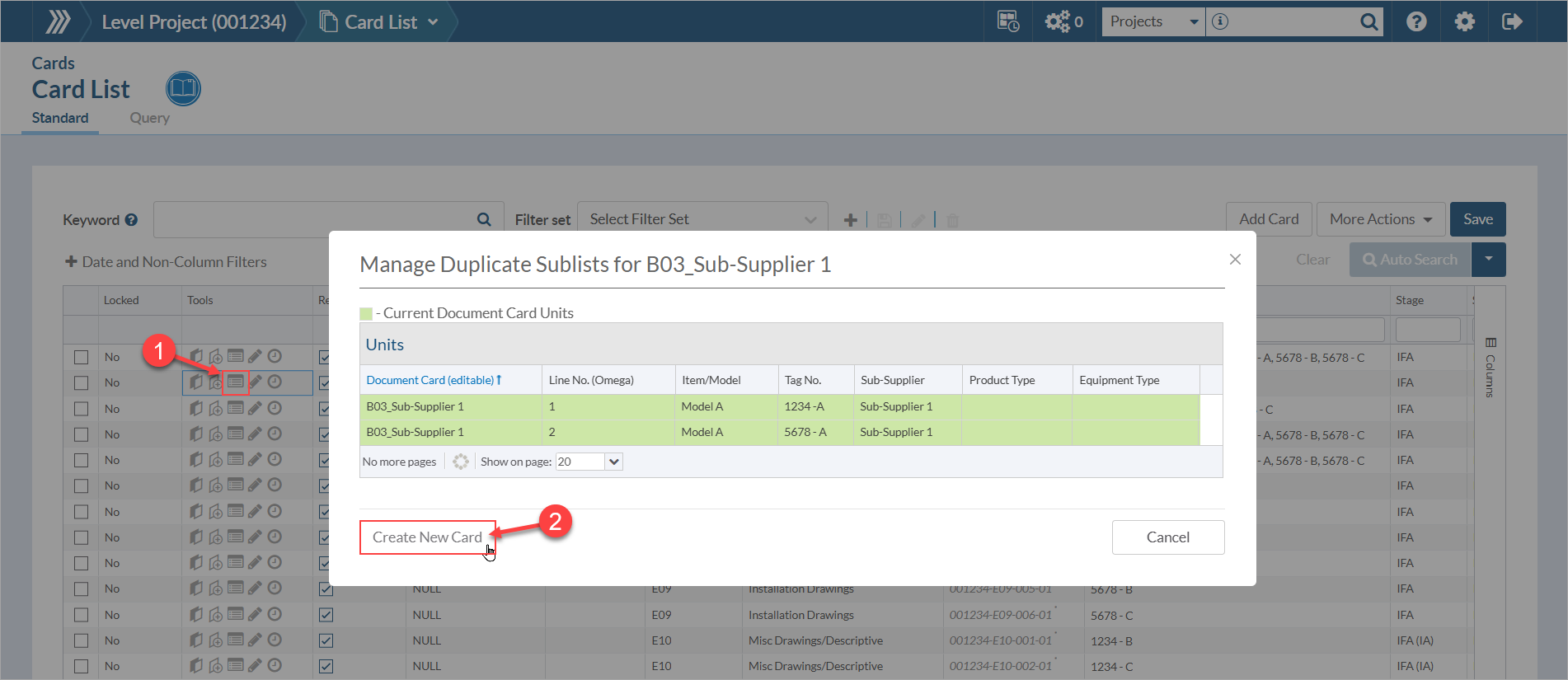The height and width of the screenshot is (680, 1568).
Task: Click the log out icon
Action: coord(1512,21)
